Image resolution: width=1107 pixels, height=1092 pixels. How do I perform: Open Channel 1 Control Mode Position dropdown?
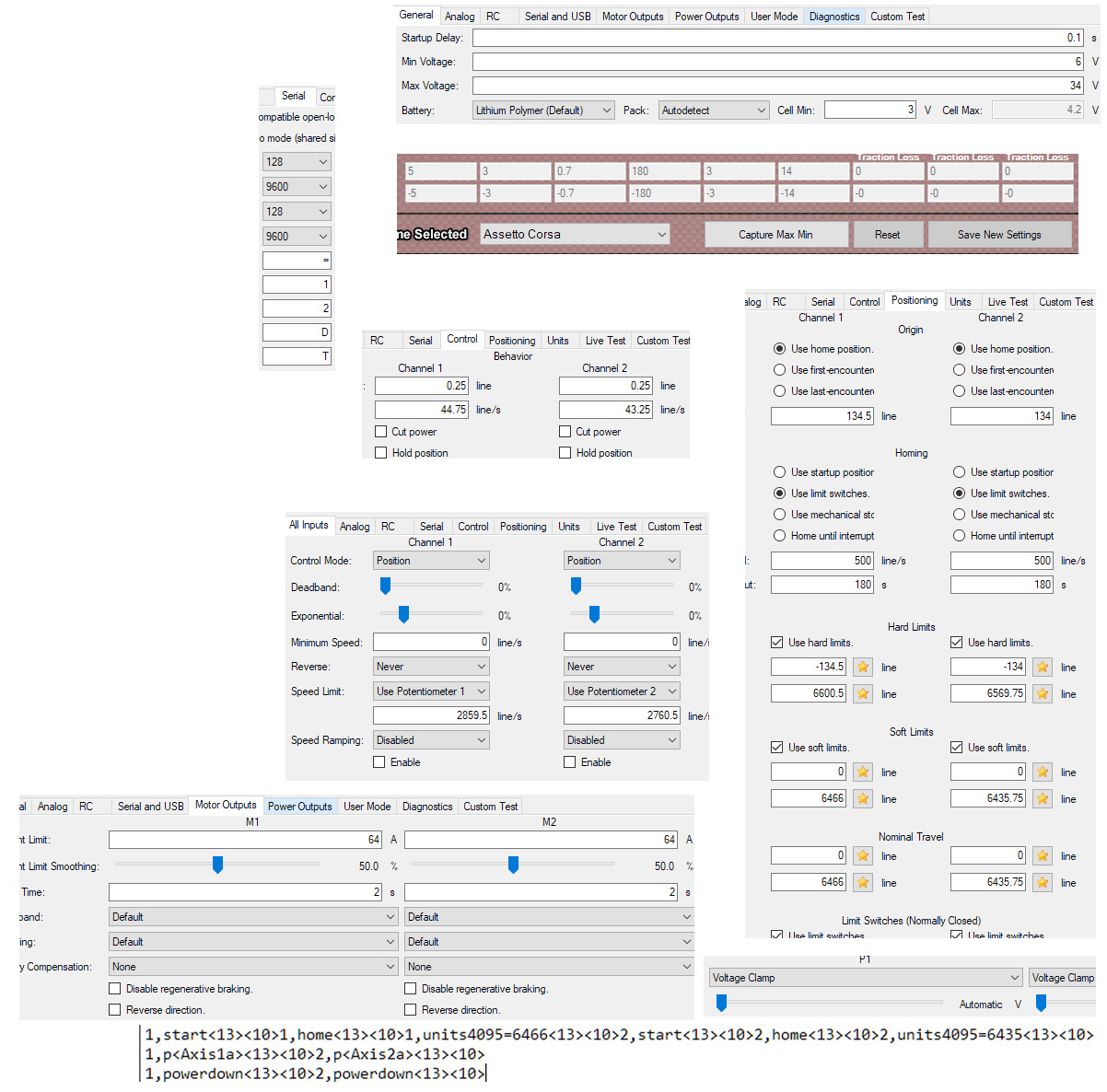[x=431, y=561]
